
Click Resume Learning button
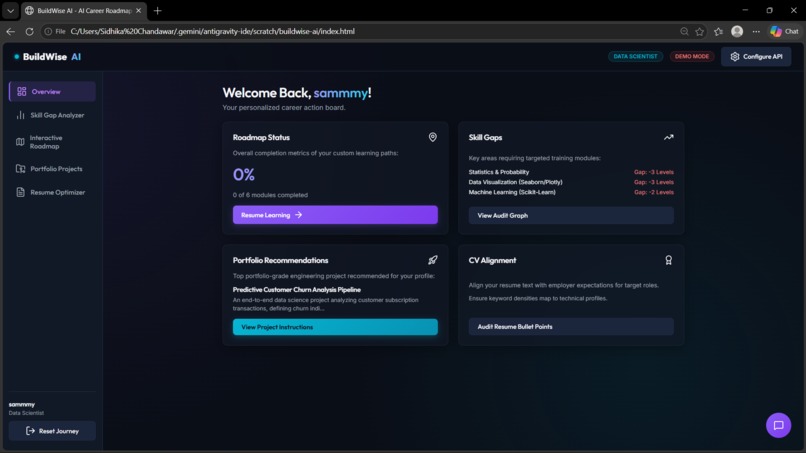(x=335, y=215)
